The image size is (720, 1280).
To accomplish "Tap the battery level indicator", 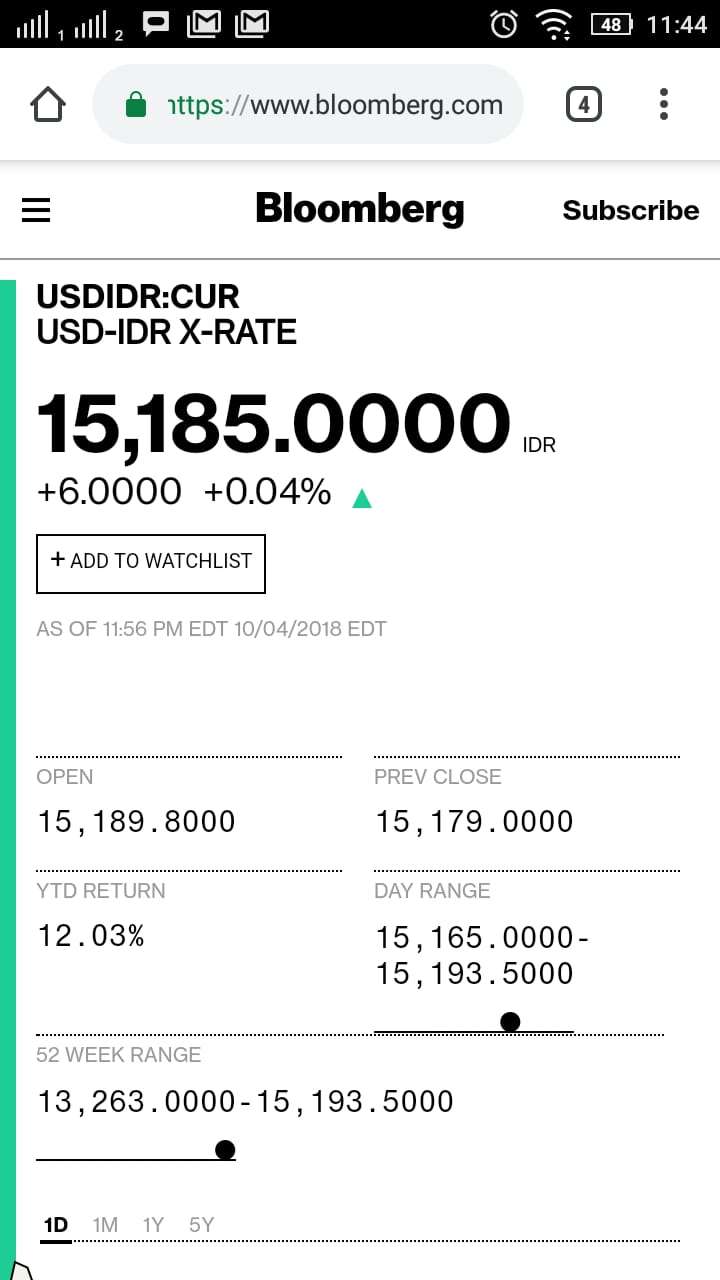I will click(611, 24).
